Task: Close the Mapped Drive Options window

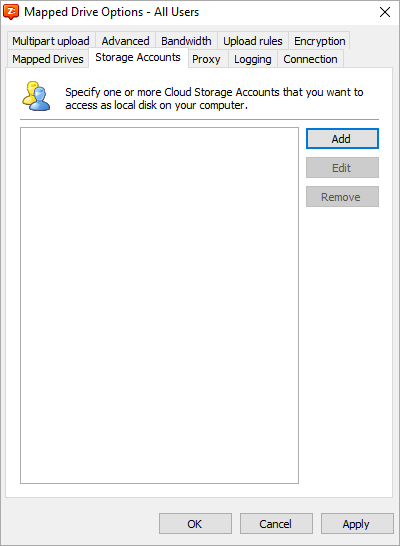Action: pos(385,12)
